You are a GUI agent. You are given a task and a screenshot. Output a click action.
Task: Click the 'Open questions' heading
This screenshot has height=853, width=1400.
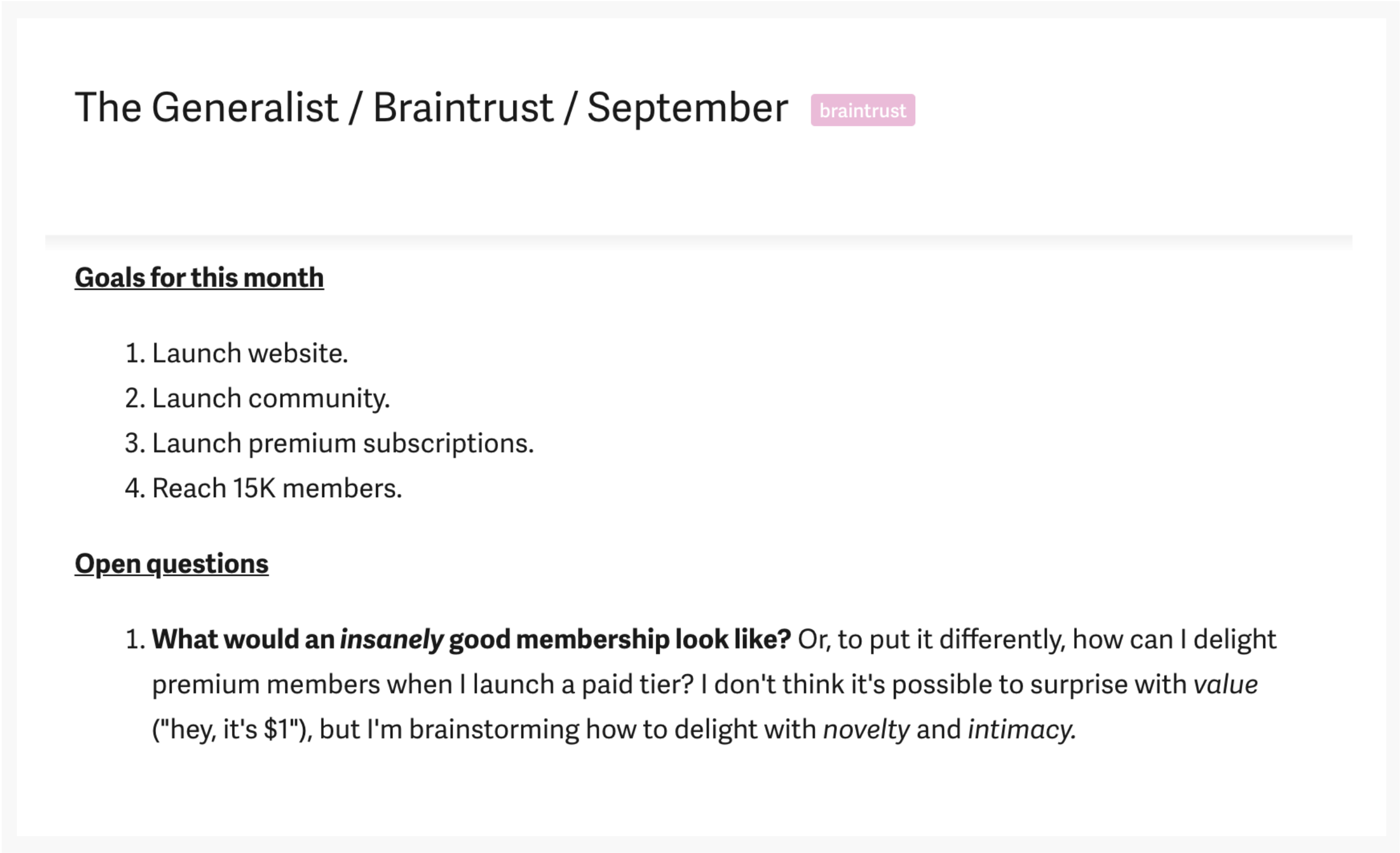point(171,564)
